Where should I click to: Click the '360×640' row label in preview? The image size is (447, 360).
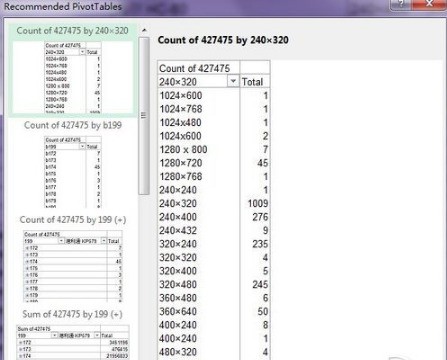178,311
